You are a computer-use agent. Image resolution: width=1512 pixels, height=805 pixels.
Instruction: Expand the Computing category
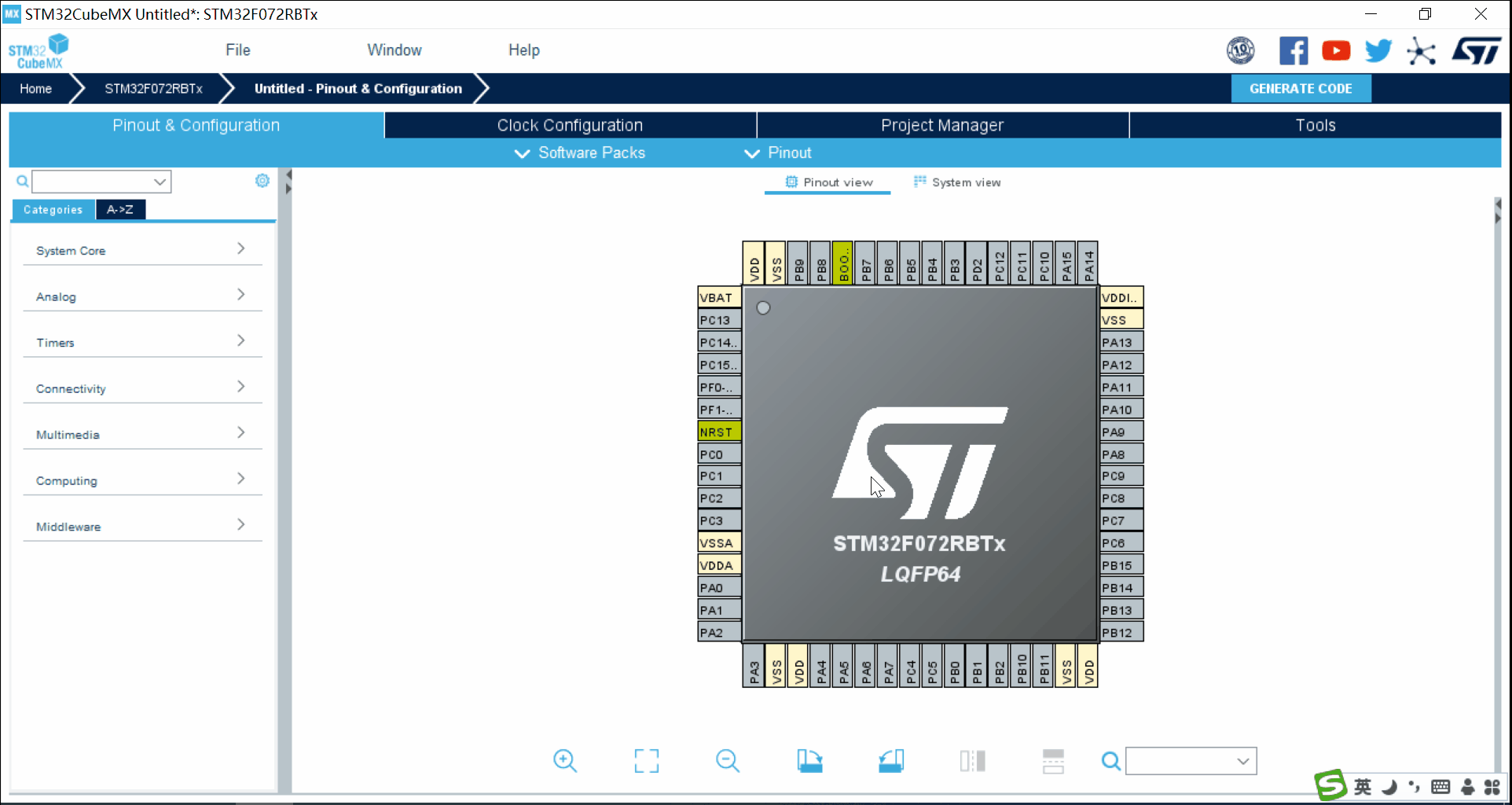pyautogui.click(x=142, y=480)
